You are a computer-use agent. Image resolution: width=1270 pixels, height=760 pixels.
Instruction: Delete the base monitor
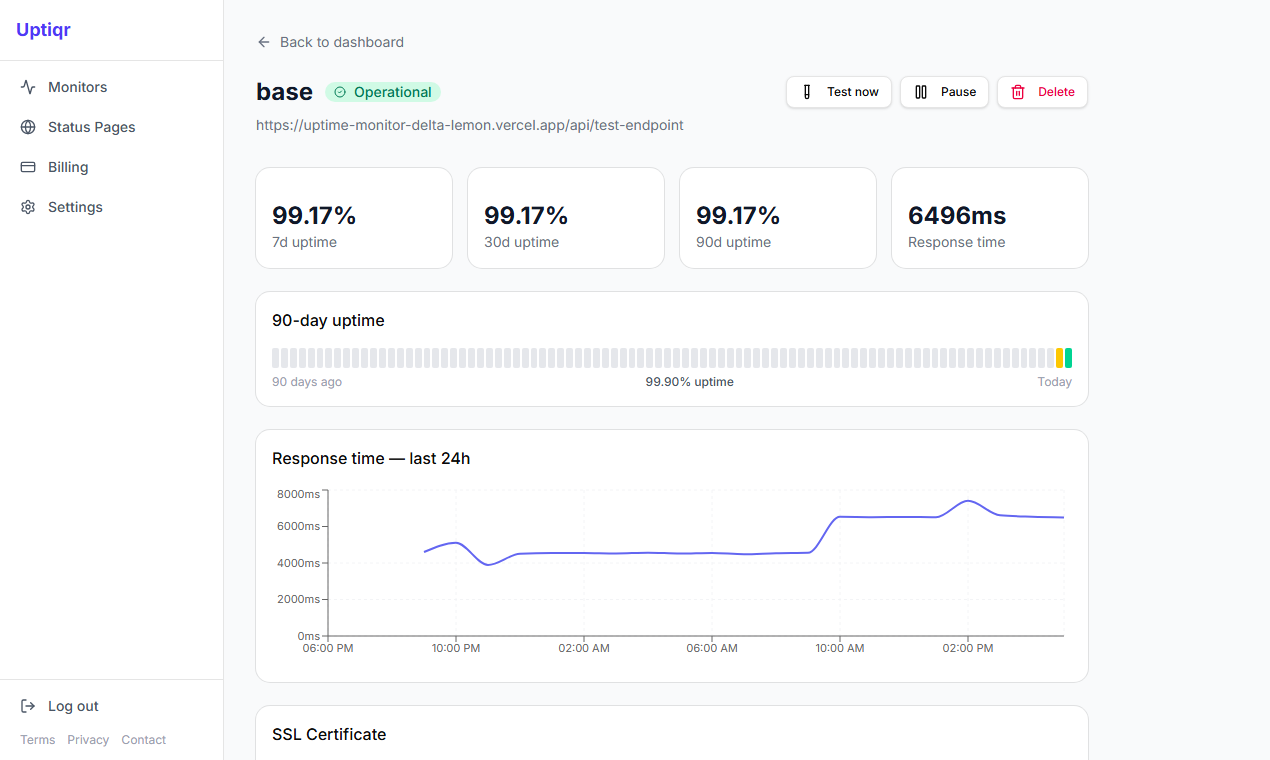point(1042,92)
